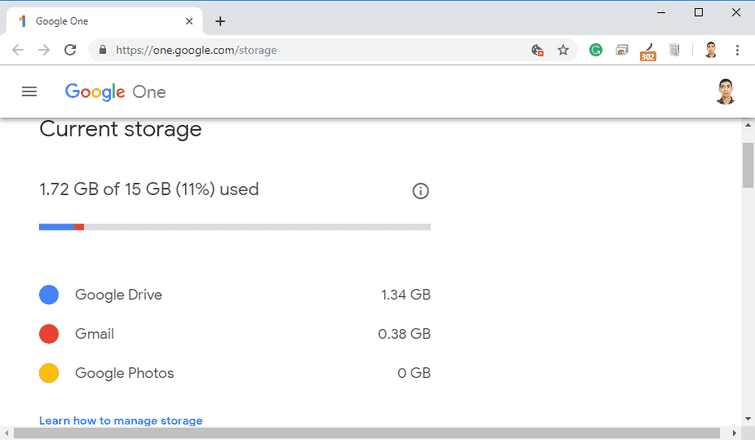Click the Current storage heading

coord(120,129)
